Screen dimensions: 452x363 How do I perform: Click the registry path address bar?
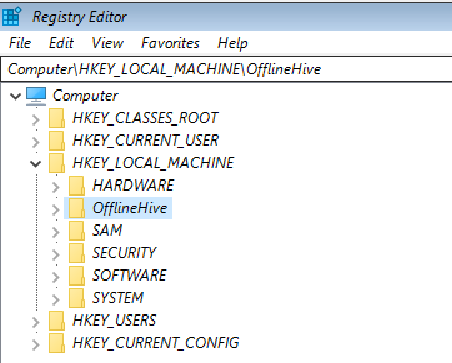pyautogui.click(x=227, y=69)
